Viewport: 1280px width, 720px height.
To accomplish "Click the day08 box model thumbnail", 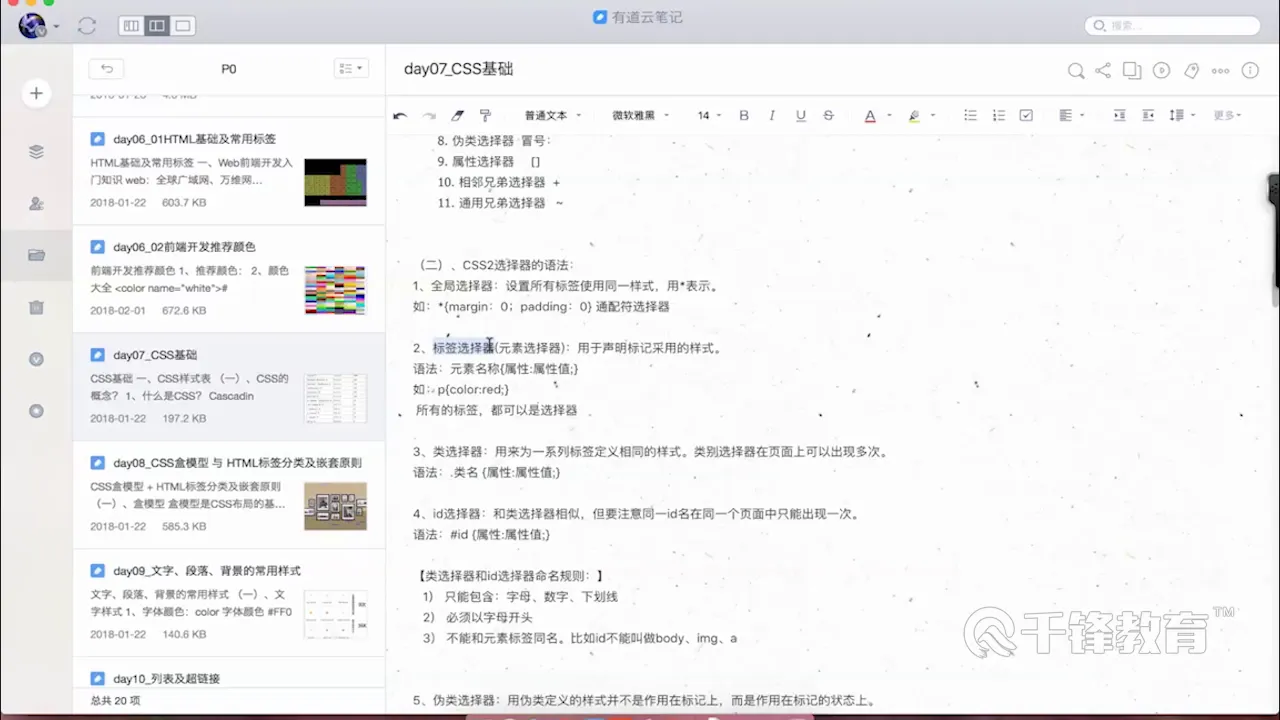I will pyautogui.click(x=335, y=506).
